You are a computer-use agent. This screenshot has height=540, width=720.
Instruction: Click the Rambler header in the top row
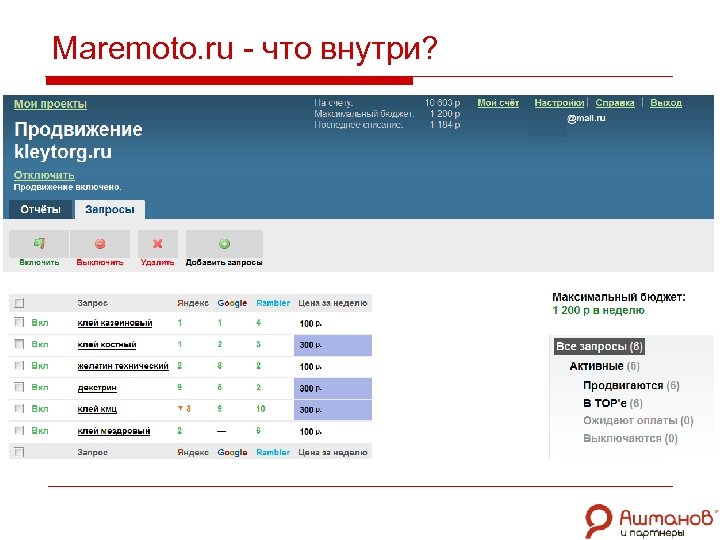(x=273, y=303)
